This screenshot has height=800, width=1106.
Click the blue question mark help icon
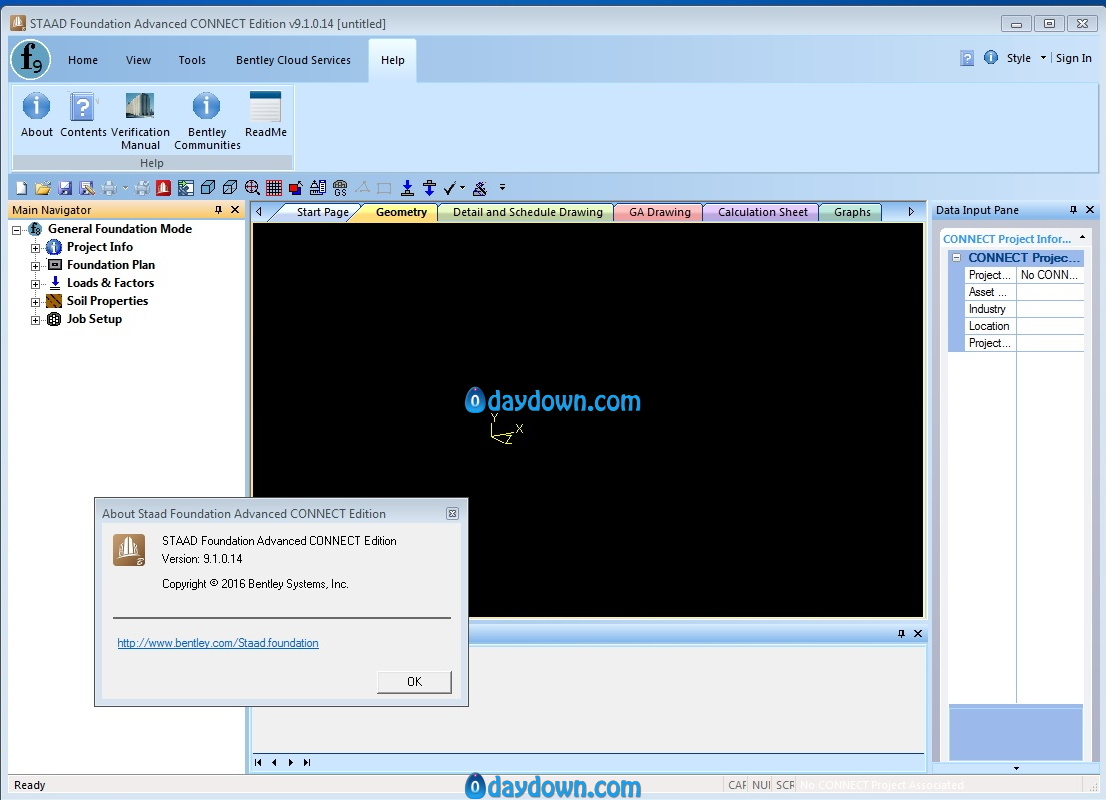[x=967, y=58]
